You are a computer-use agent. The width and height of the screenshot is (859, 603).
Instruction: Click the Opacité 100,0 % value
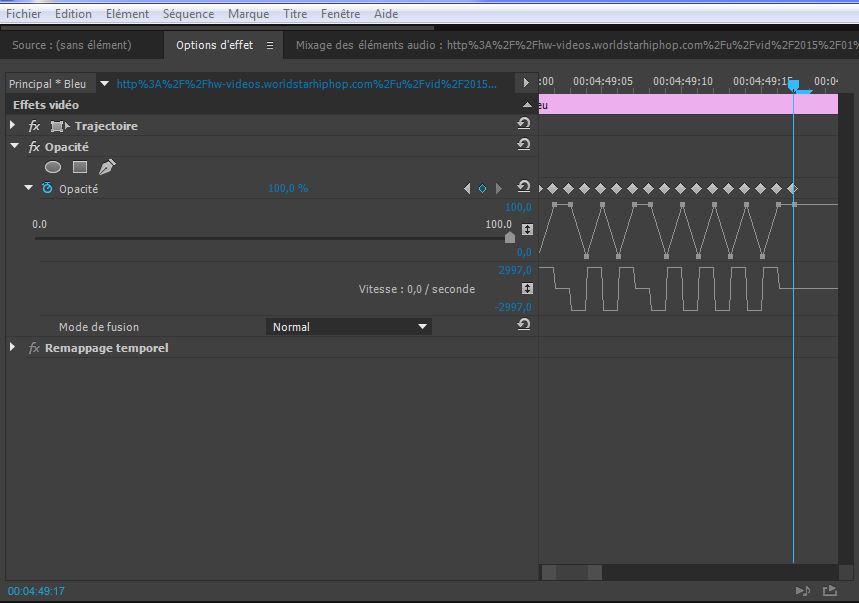pyautogui.click(x=288, y=188)
